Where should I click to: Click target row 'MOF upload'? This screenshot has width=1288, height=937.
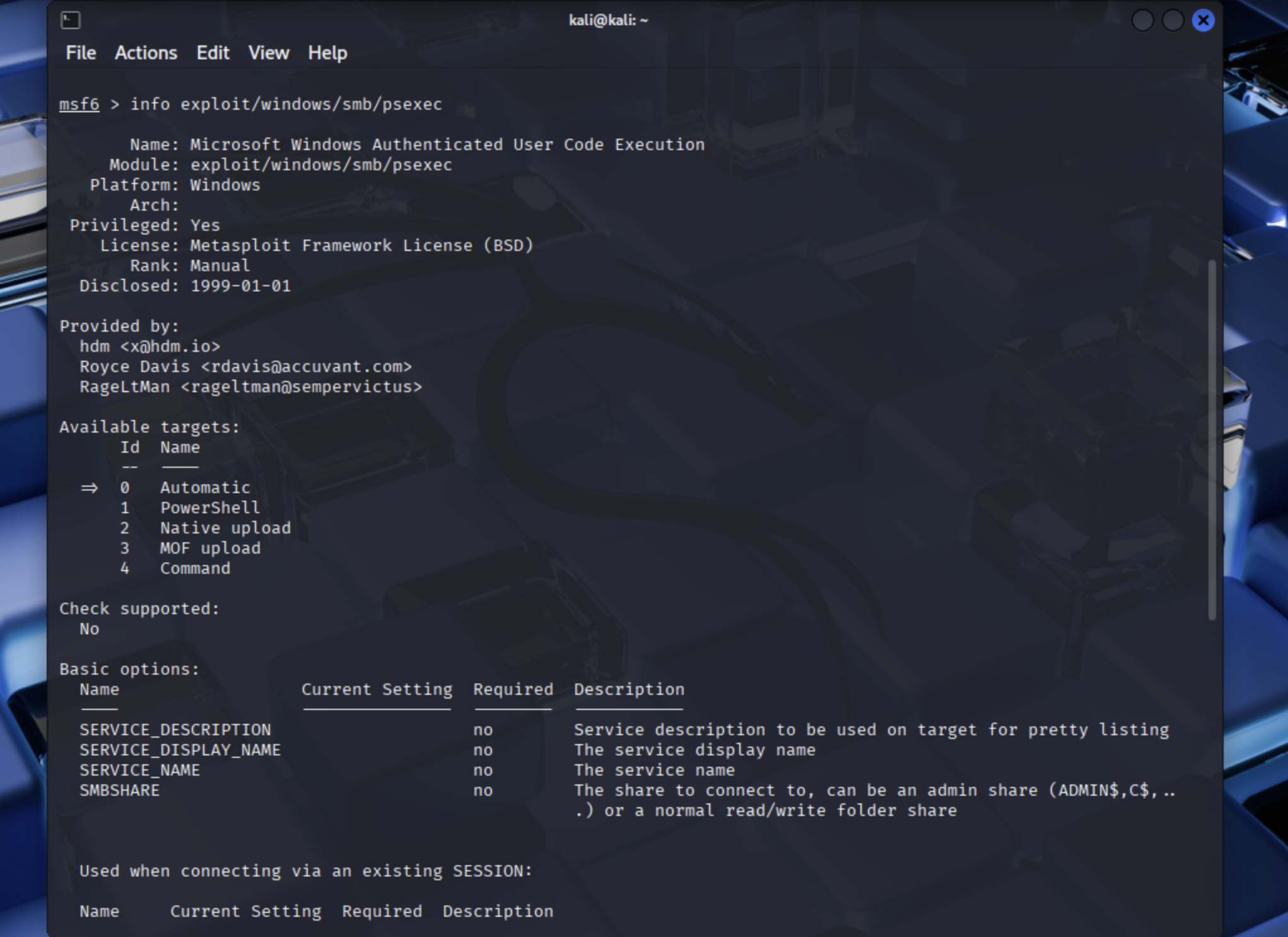[x=210, y=548]
